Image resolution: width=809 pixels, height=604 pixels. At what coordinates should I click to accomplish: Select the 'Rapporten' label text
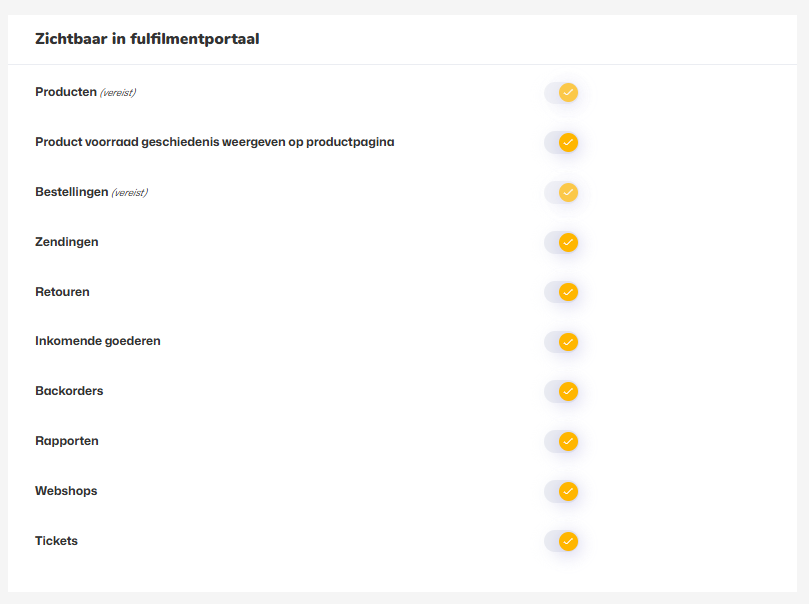[x=66, y=441]
